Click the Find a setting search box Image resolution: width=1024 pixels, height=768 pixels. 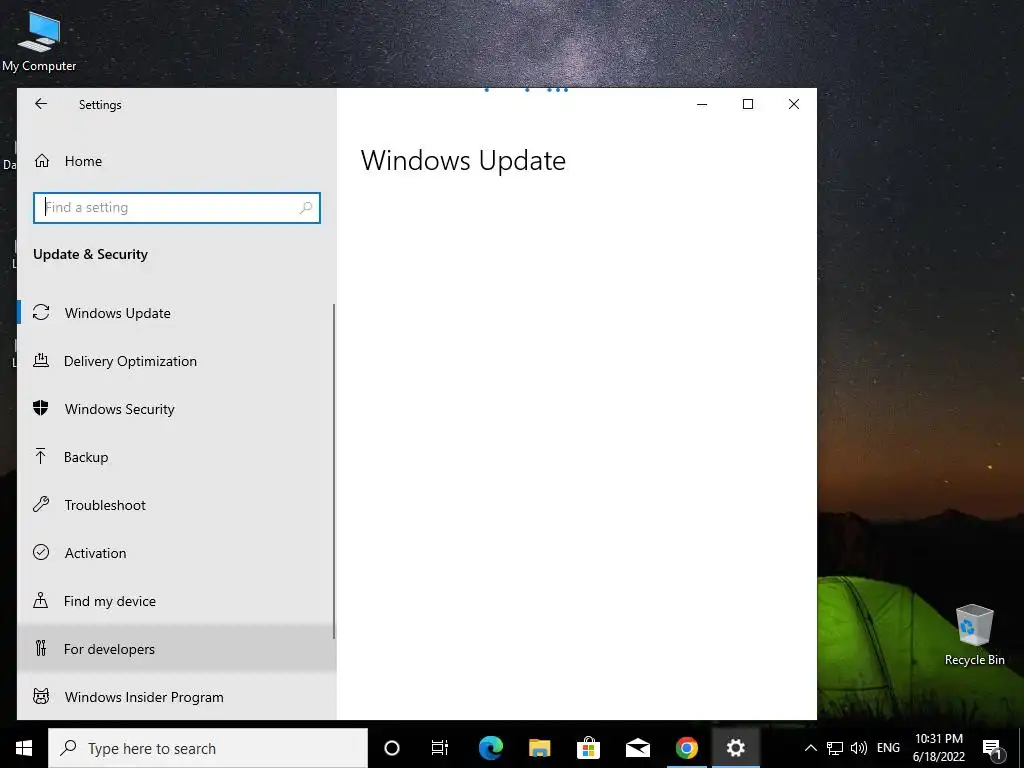pyautogui.click(x=176, y=208)
